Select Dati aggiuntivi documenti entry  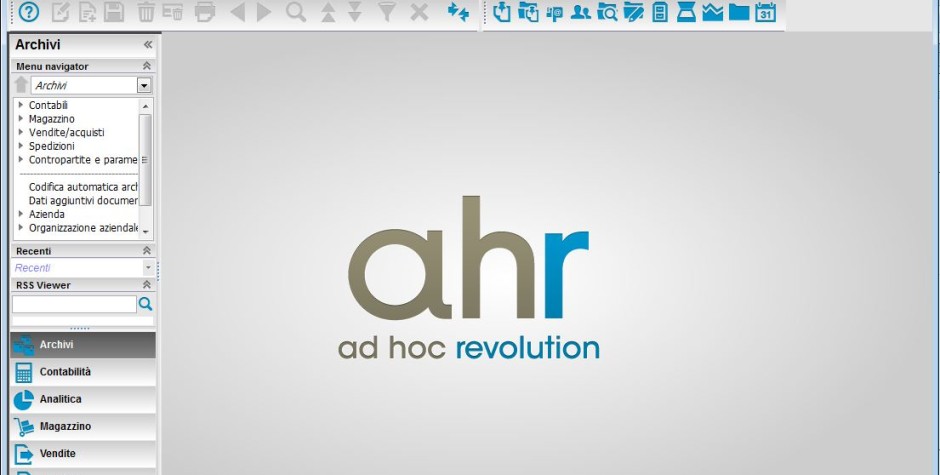(x=83, y=200)
